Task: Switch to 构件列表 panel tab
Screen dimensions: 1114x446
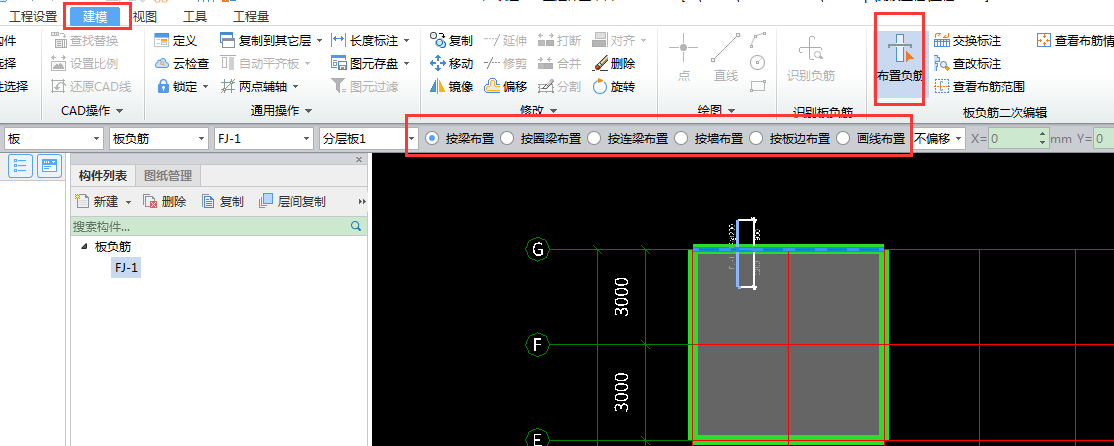Action: (x=103, y=175)
